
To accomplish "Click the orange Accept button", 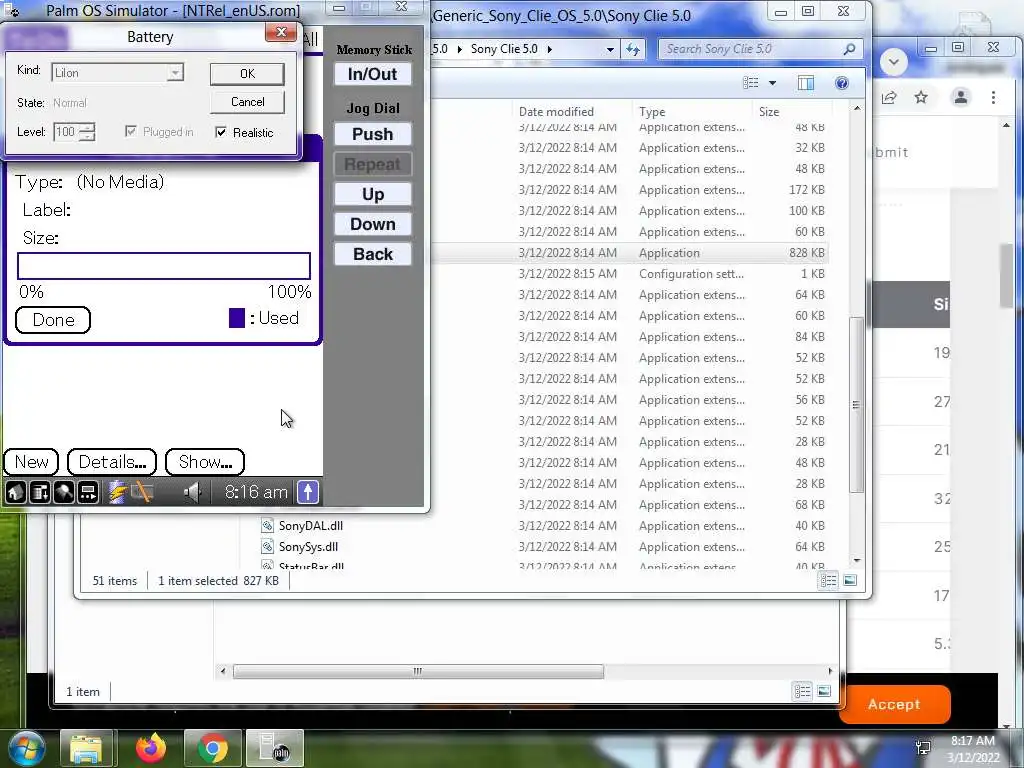I will [893, 705].
